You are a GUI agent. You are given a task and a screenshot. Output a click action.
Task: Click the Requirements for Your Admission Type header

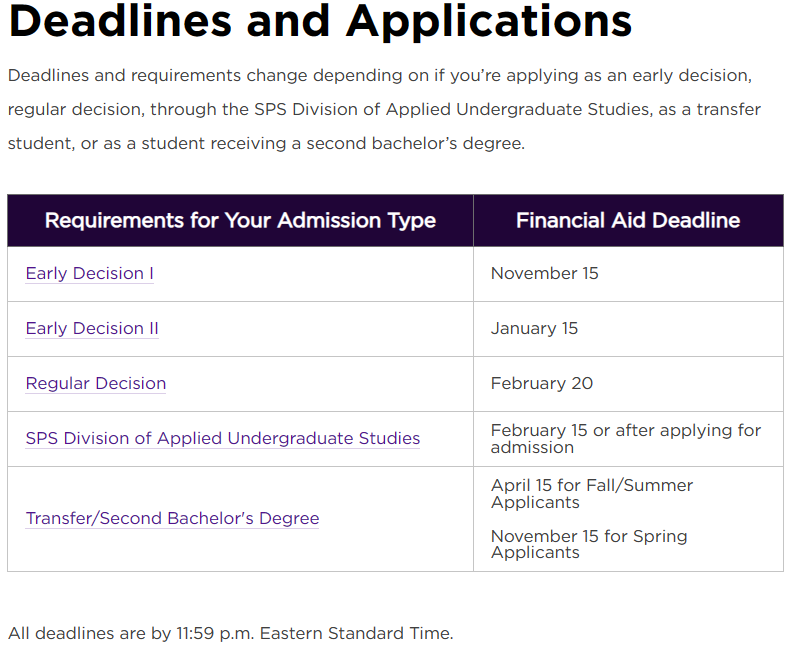240,221
